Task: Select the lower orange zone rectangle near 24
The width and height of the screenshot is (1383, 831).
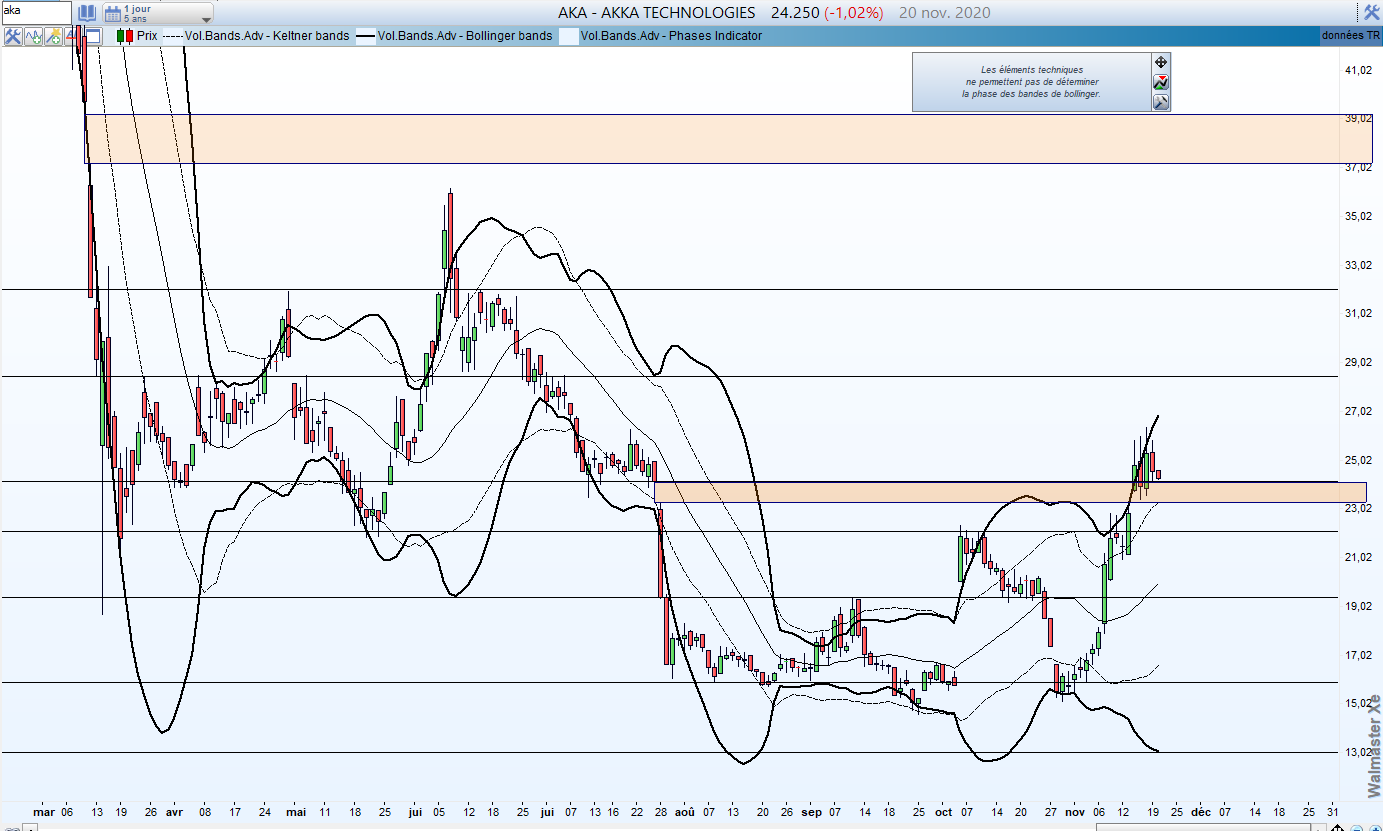Action: click(x=1010, y=492)
